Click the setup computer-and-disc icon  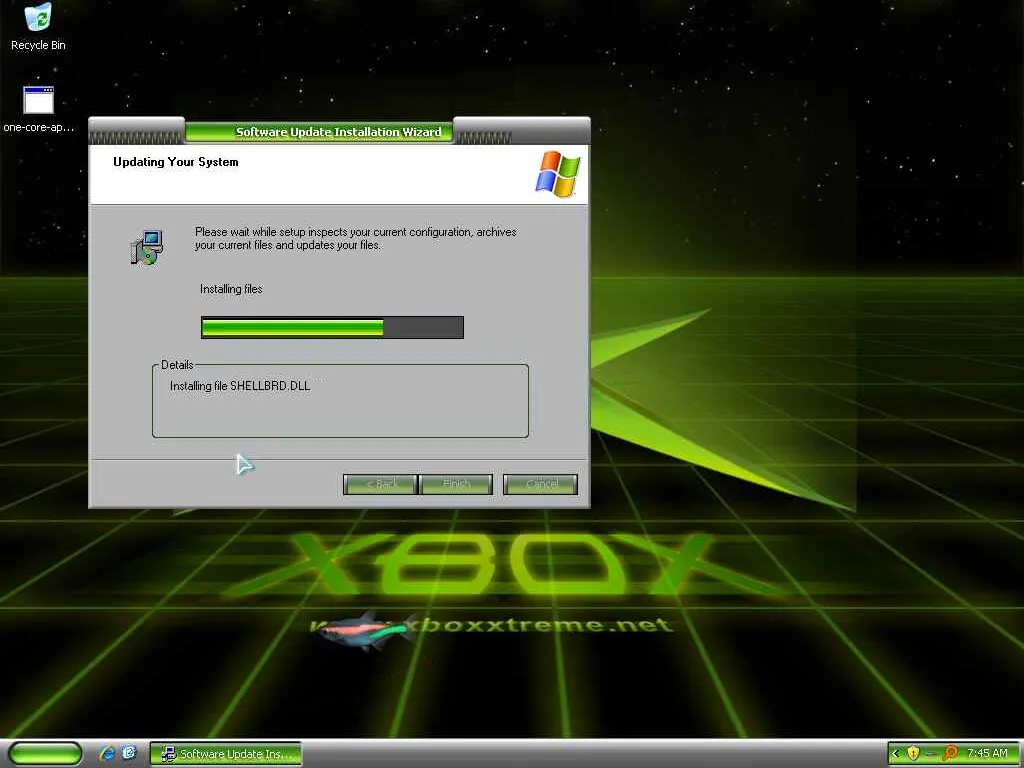[147, 247]
